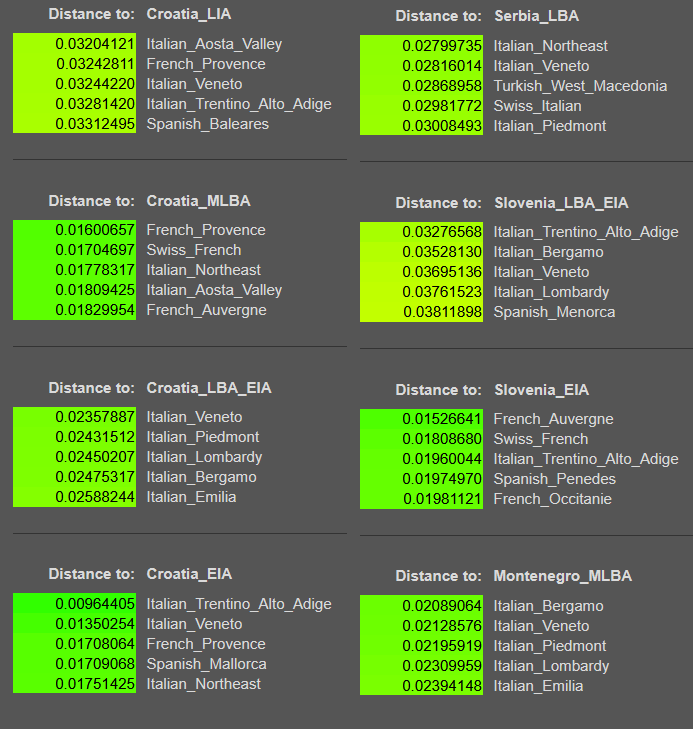Select distance value 0.03312495

click(x=95, y=124)
